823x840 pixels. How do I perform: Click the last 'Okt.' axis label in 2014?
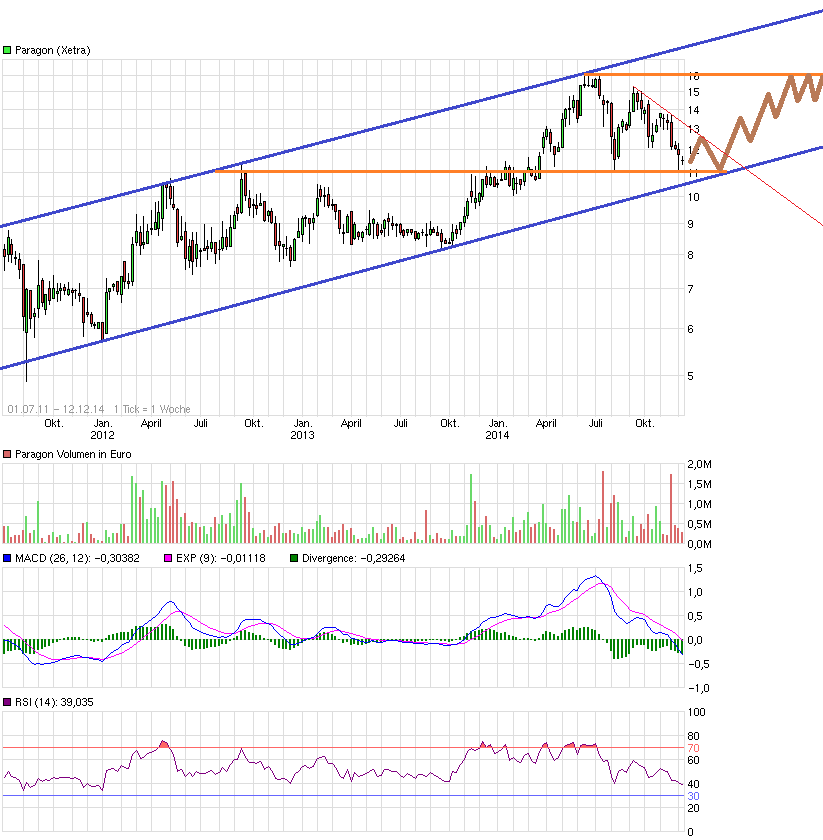click(645, 423)
